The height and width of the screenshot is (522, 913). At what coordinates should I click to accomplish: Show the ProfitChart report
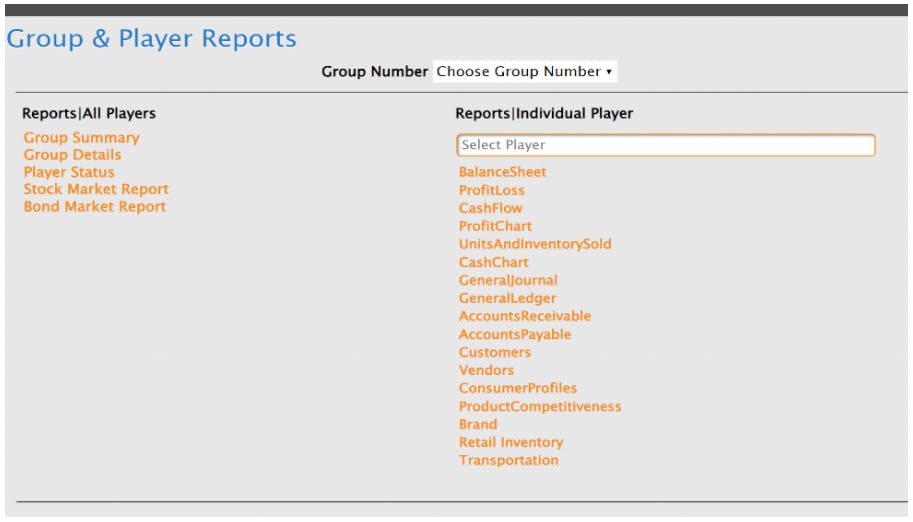point(495,226)
